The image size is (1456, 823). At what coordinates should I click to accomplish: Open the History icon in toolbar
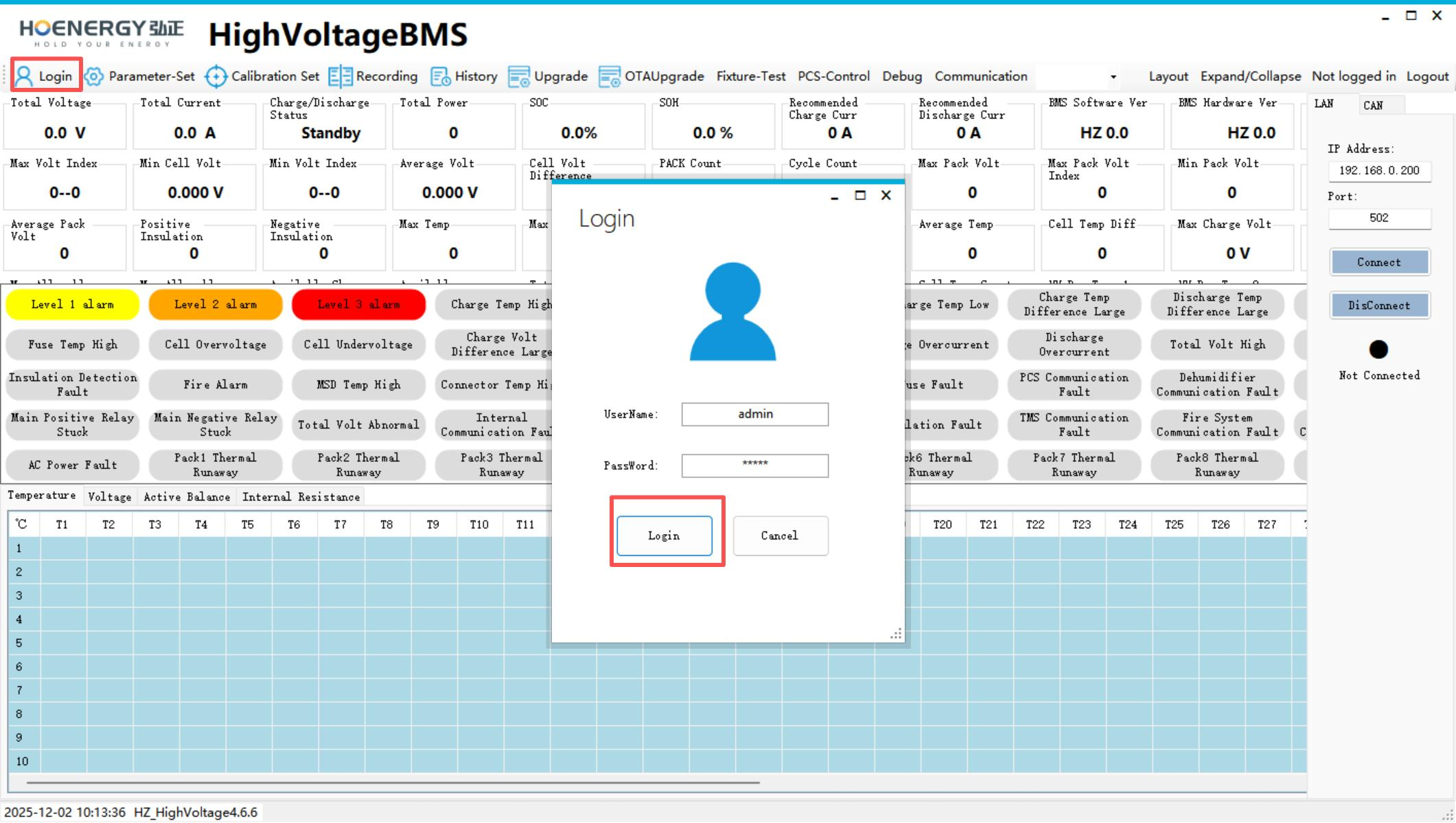point(440,76)
